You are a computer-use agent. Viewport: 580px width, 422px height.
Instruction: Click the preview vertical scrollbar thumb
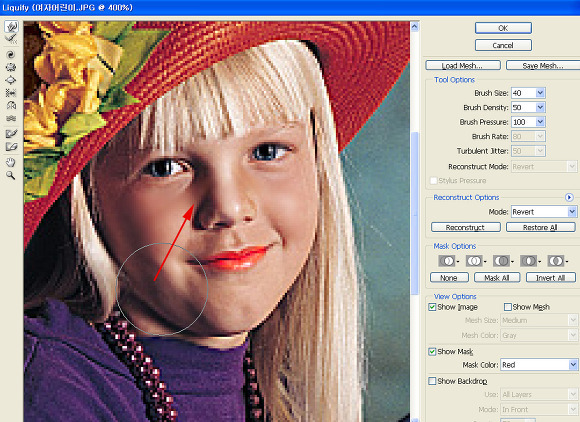(x=415, y=213)
